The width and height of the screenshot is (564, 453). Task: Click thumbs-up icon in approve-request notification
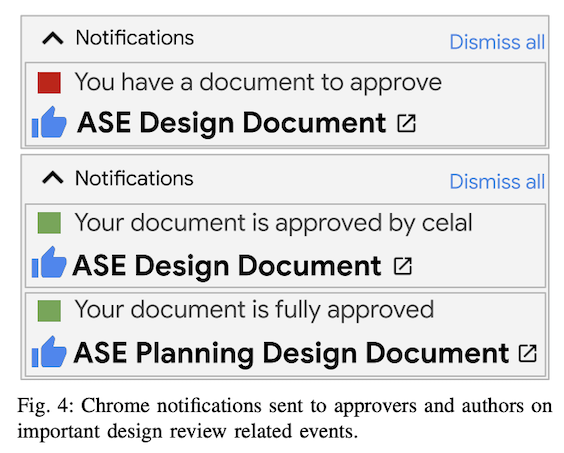pyautogui.click(x=49, y=122)
